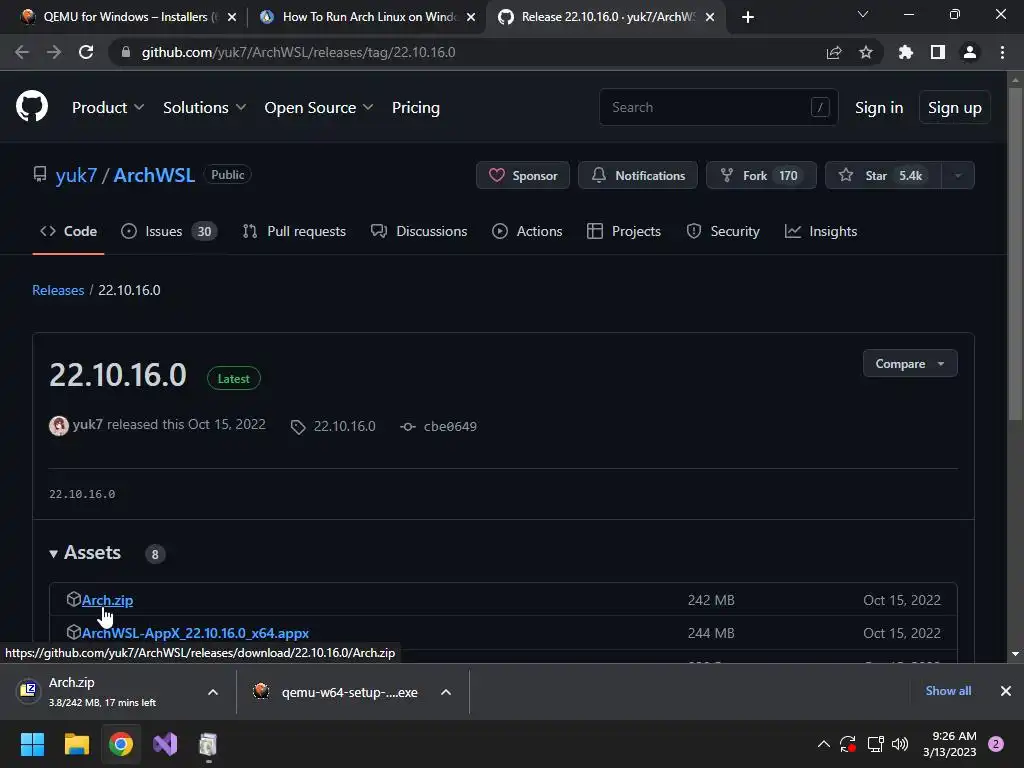
Task: Click the Pricing link
Action: click(415, 108)
